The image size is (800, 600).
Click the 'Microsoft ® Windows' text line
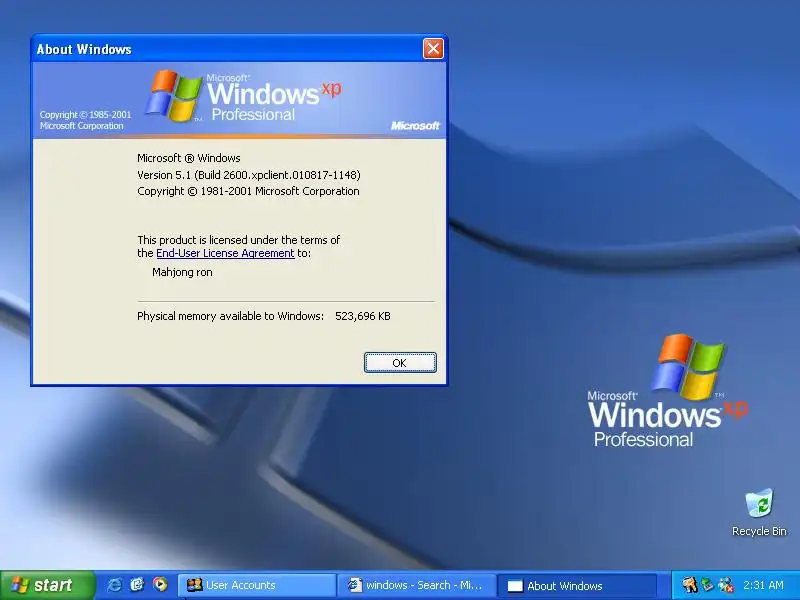pyautogui.click(x=189, y=158)
